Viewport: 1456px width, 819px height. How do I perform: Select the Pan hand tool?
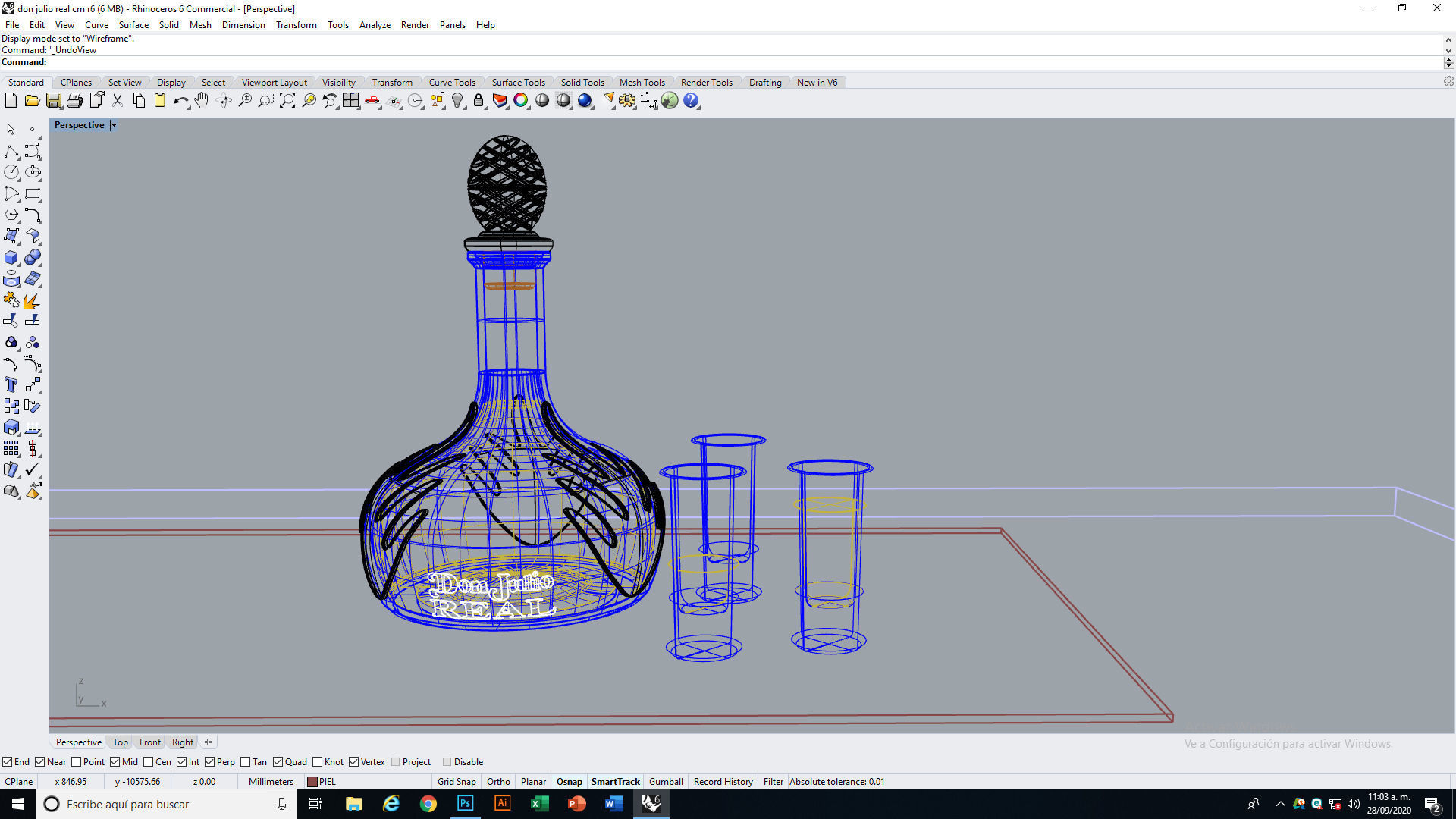point(202,101)
